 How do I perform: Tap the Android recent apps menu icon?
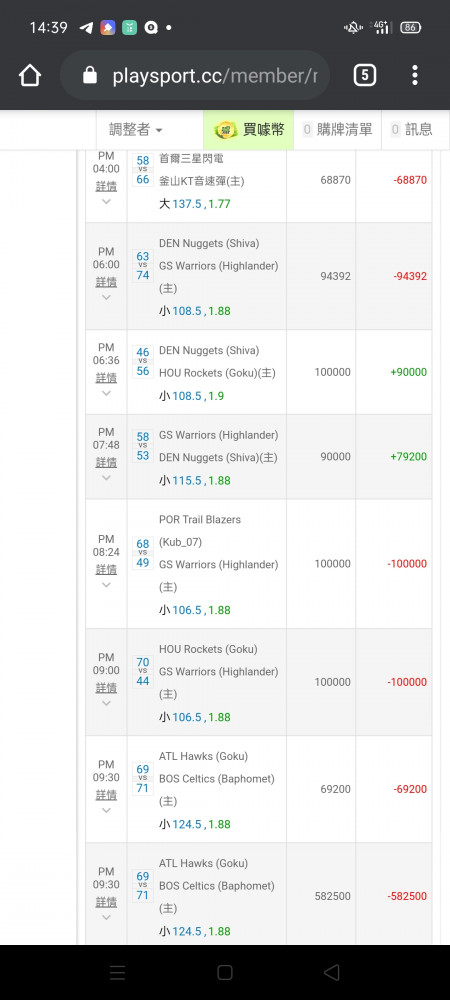pyautogui.click(x=118, y=972)
